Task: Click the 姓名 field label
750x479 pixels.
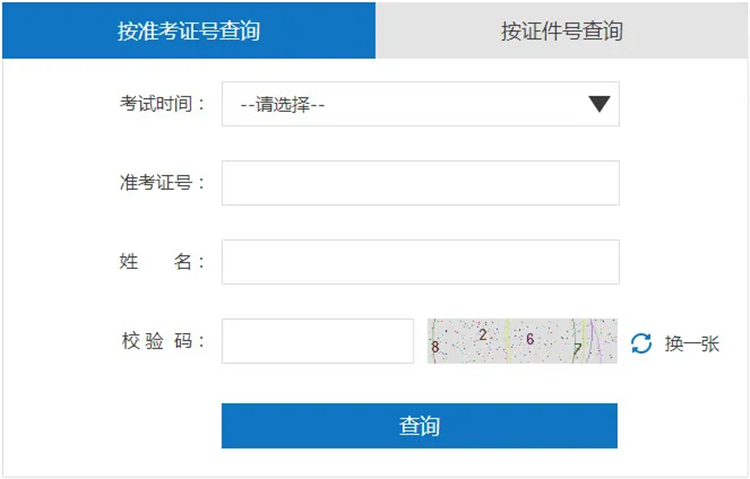Action: (x=162, y=262)
